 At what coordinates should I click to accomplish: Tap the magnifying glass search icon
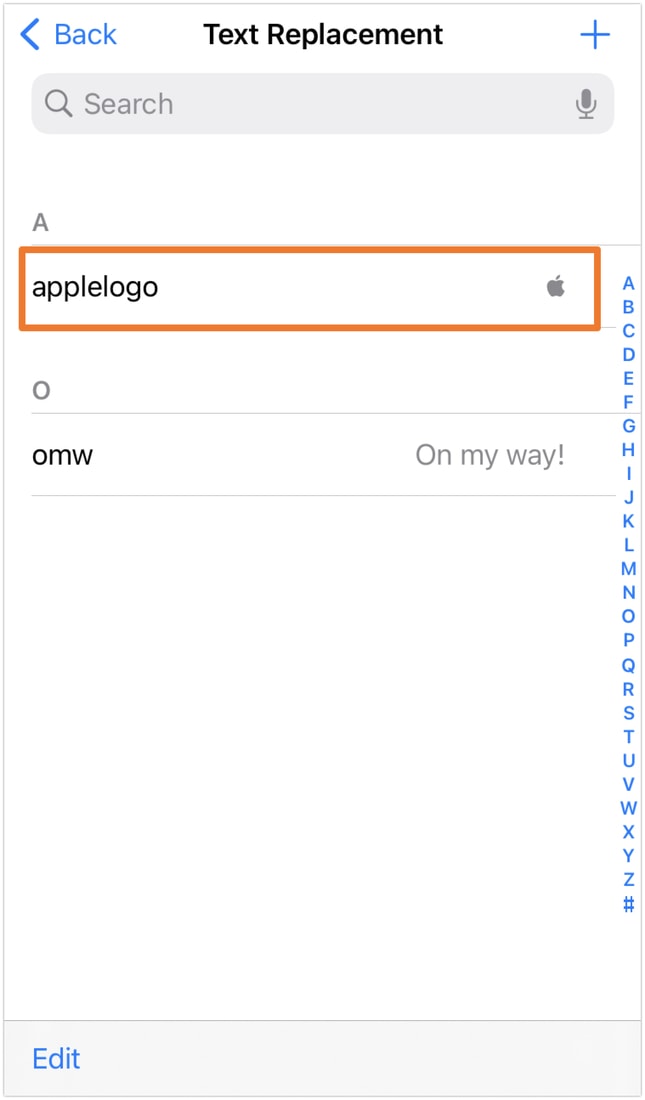[x=57, y=103]
